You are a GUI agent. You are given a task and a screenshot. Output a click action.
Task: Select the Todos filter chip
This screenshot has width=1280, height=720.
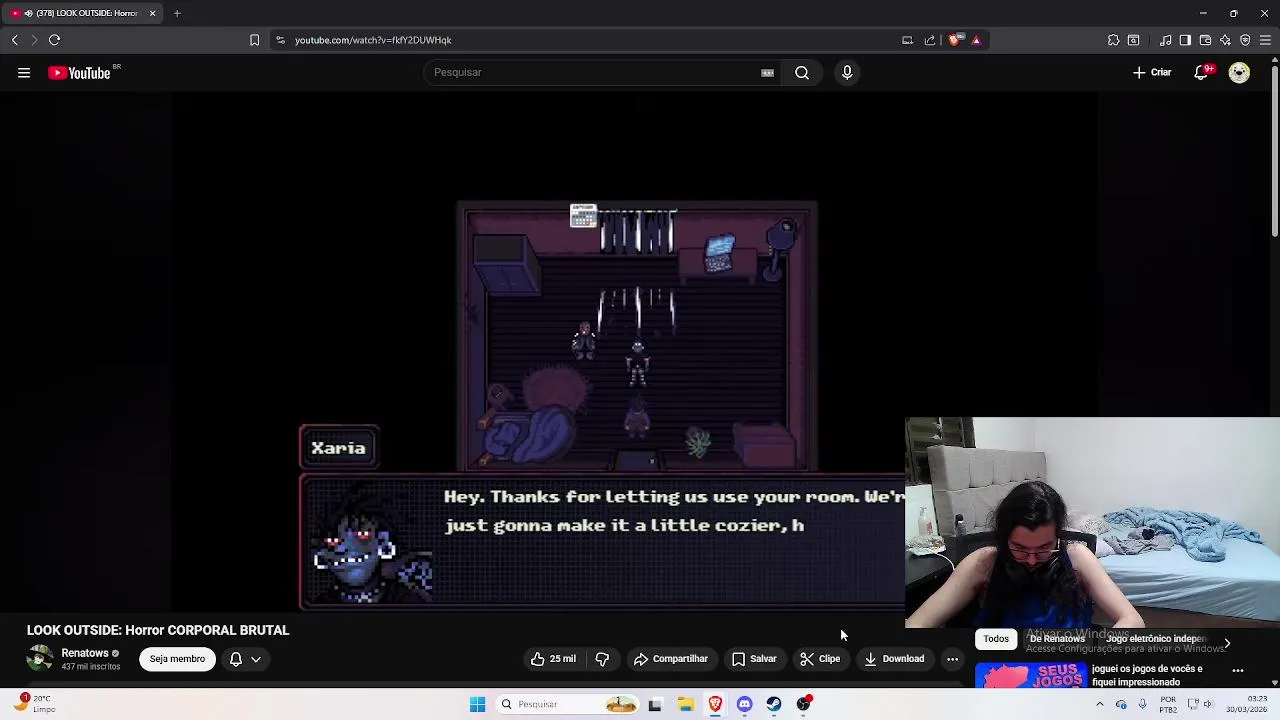coord(996,639)
